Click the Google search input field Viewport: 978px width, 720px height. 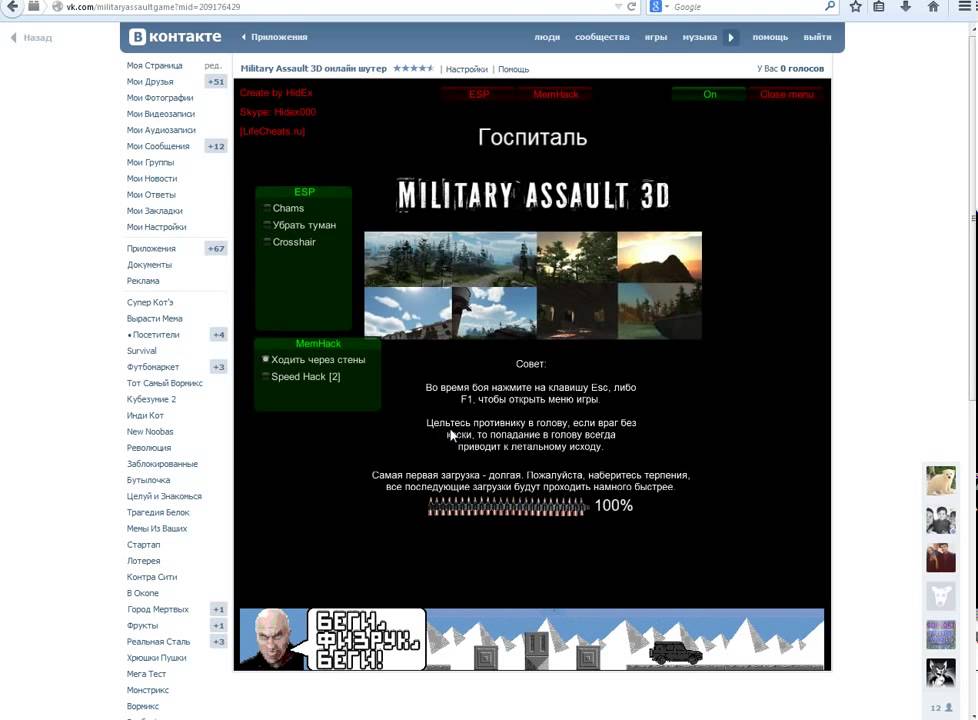tap(747, 6)
